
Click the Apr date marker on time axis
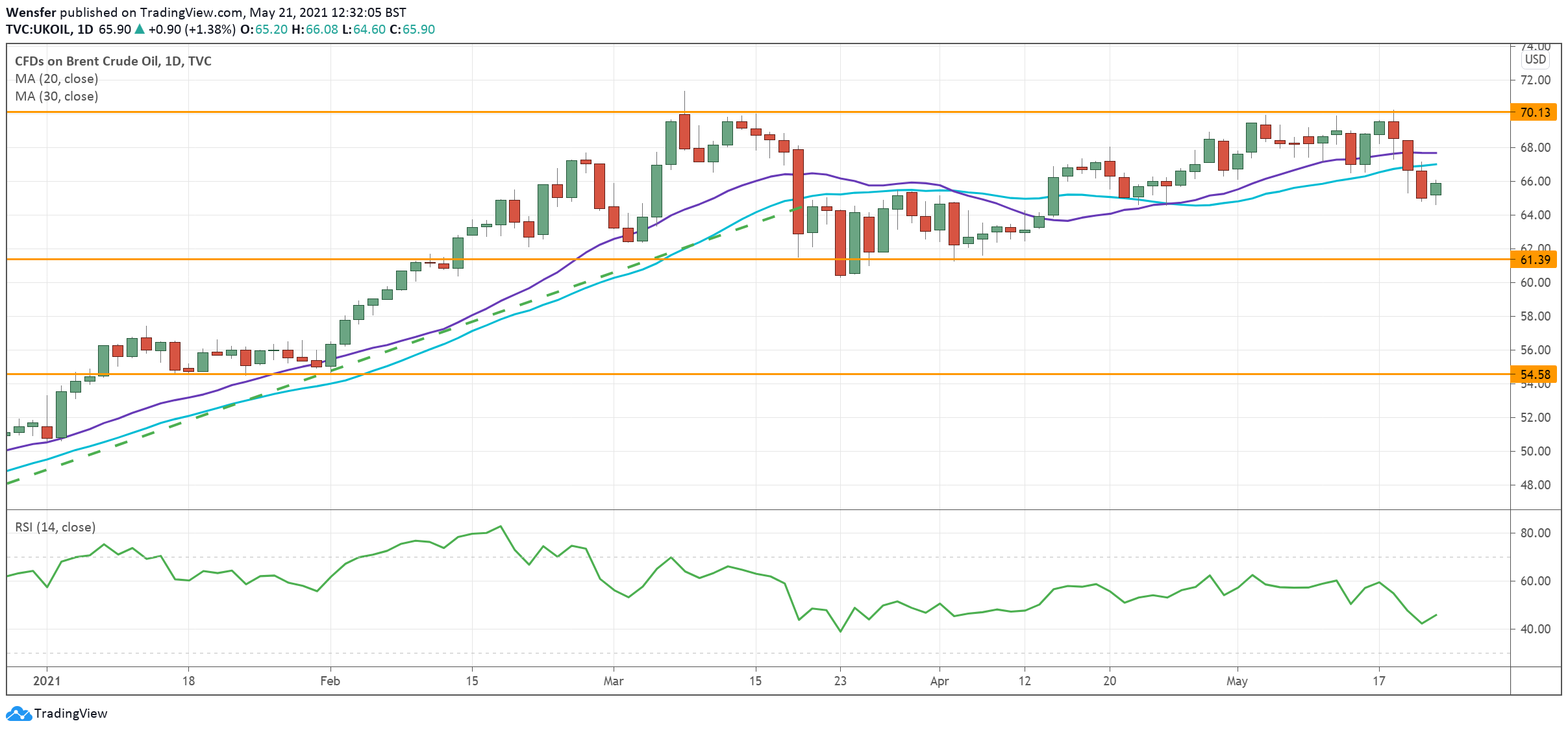pos(939,681)
